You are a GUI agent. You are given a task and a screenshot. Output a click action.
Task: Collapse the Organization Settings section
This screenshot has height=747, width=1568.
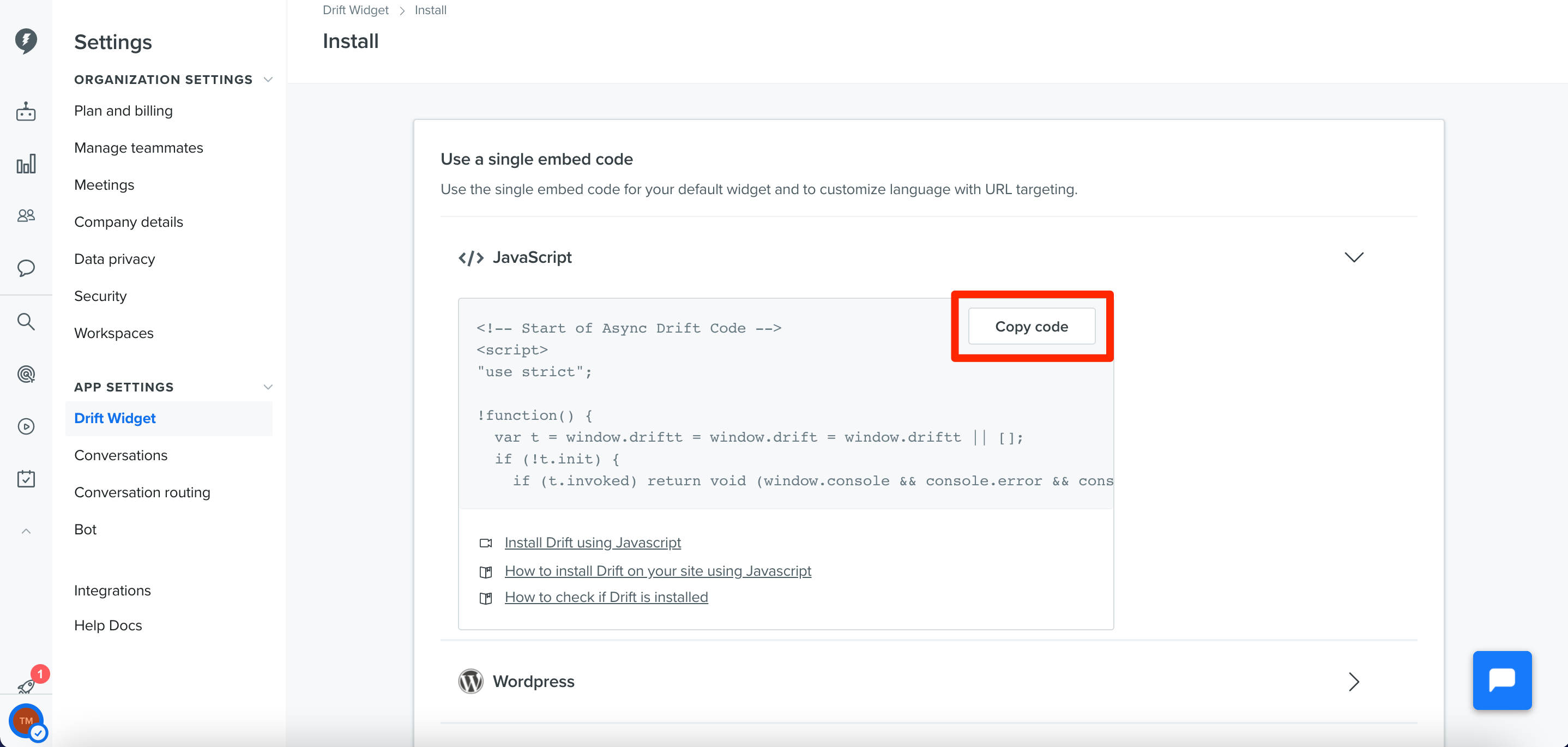point(268,80)
